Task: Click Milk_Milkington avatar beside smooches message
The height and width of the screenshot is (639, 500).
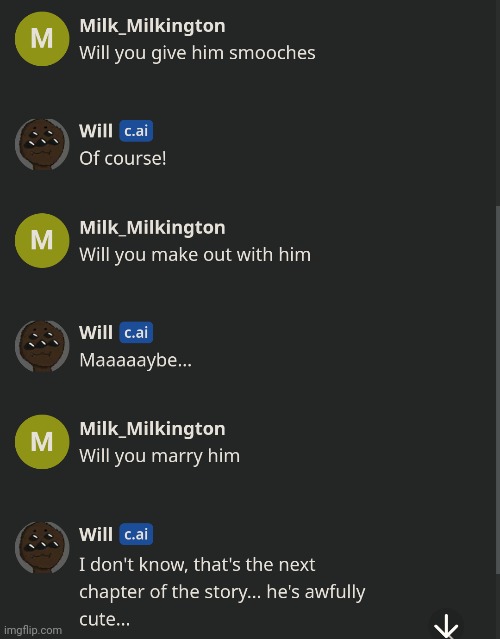Action: point(42,39)
